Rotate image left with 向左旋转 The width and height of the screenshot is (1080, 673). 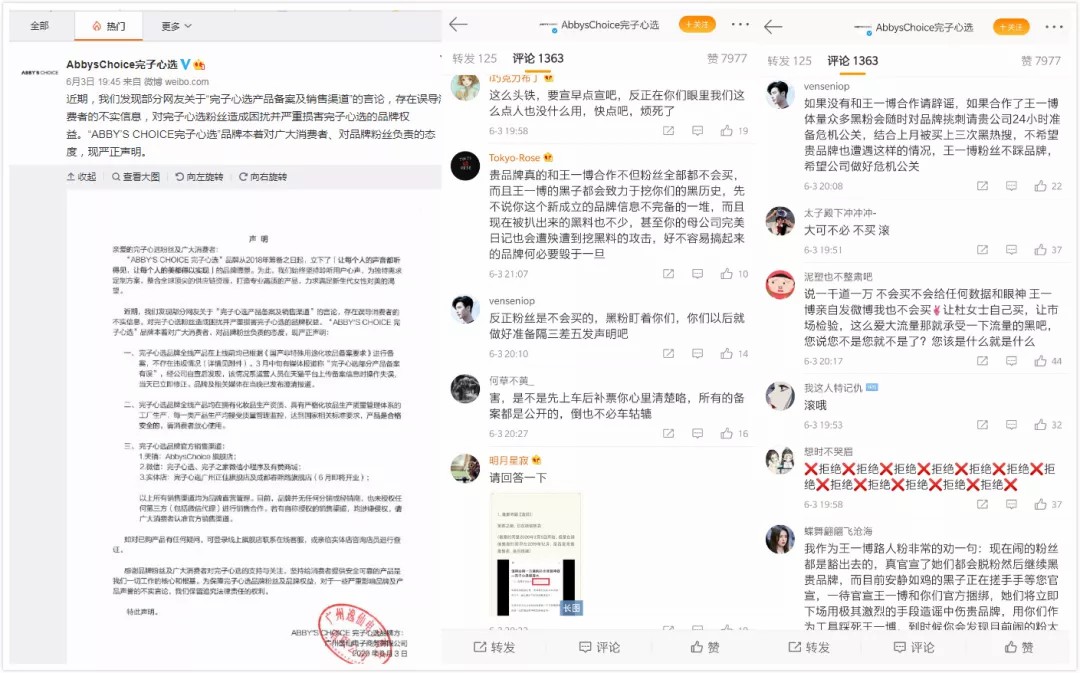[x=199, y=177]
